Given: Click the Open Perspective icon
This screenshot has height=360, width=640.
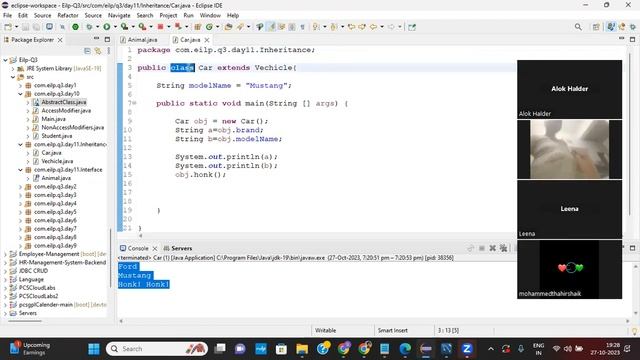Looking at the screenshot, I should (596, 27).
